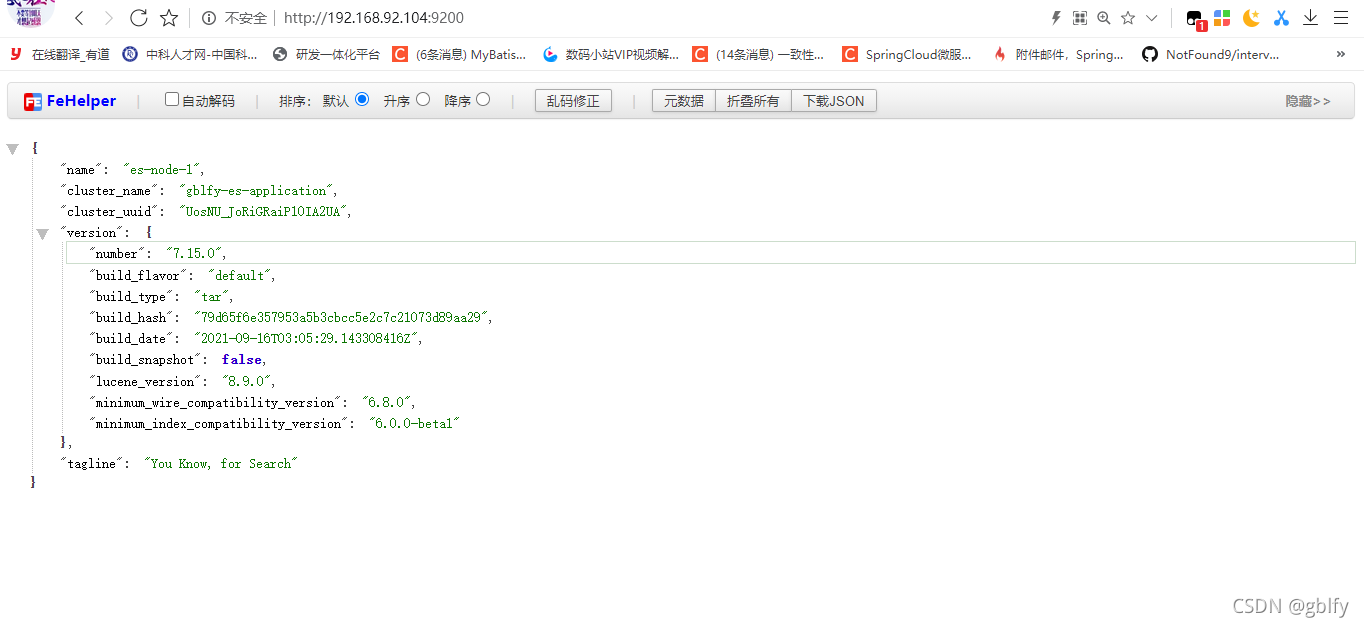Go forward to the next page
This screenshot has height=627, width=1364.
pyautogui.click(x=109, y=18)
